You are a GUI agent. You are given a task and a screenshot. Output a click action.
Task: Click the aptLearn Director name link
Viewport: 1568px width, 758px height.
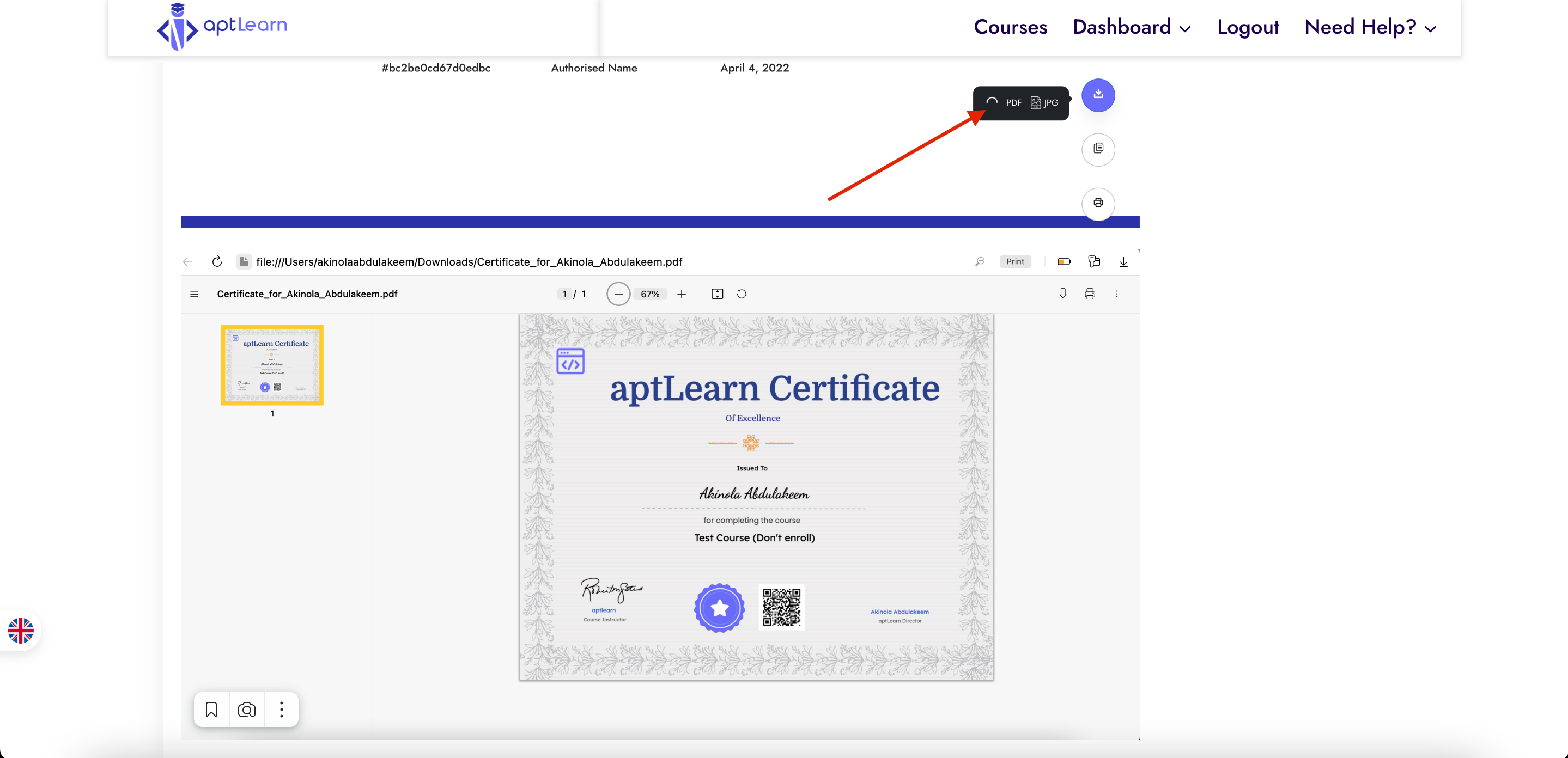(899, 612)
